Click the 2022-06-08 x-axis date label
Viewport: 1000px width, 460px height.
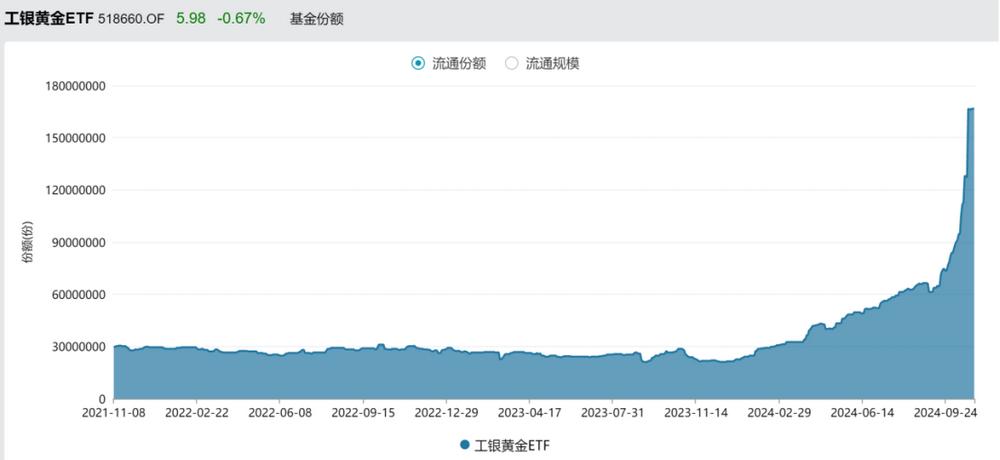click(280, 412)
